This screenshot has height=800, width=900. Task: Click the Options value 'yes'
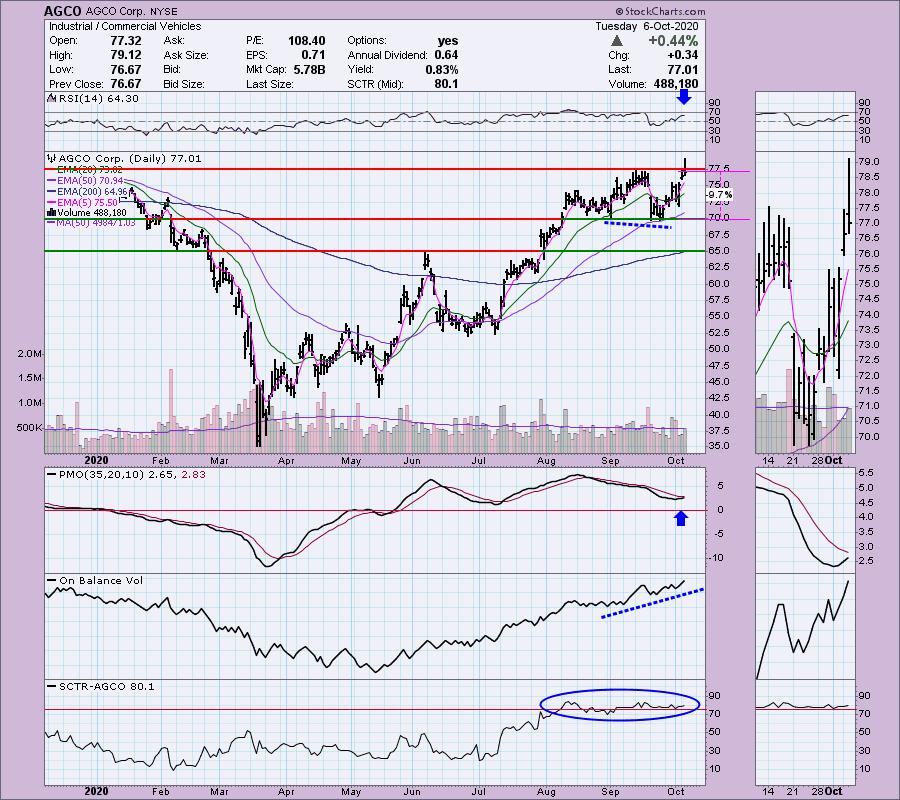[448, 41]
